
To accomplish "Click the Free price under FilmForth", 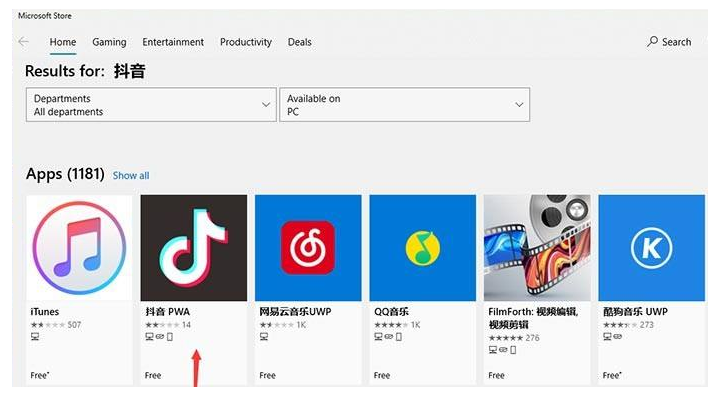I will tap(497, 375).
